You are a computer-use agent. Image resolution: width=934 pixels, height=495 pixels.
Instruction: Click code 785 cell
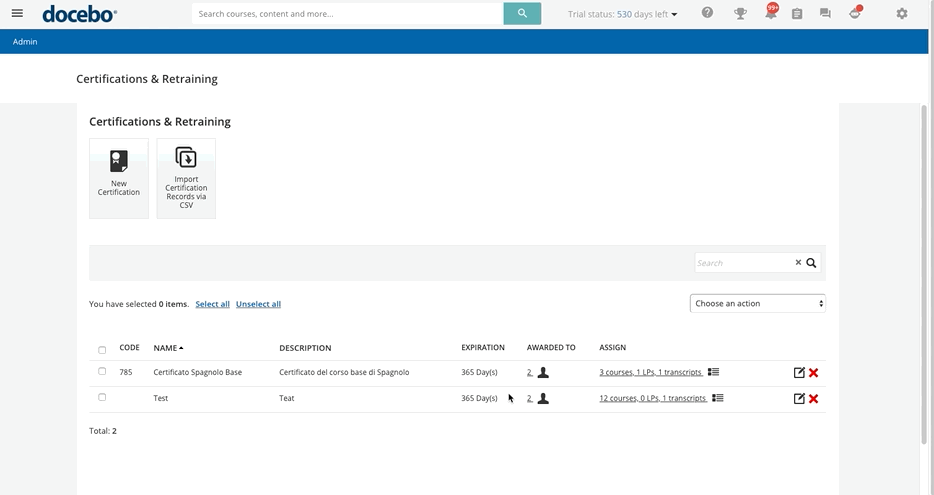(126, 372)
